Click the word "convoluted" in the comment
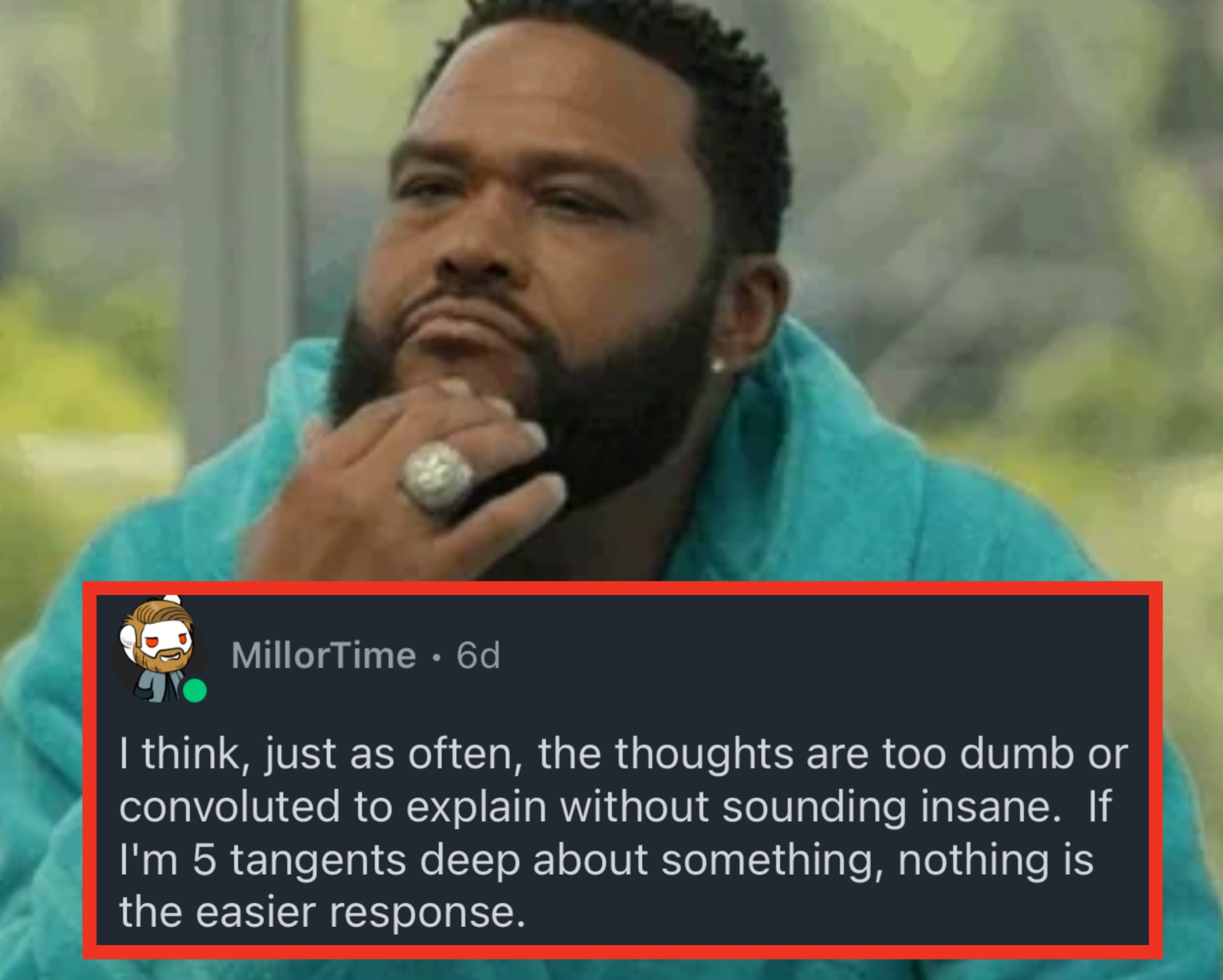This screenshot has height=980, width=1223. click(x=230, y=807)
